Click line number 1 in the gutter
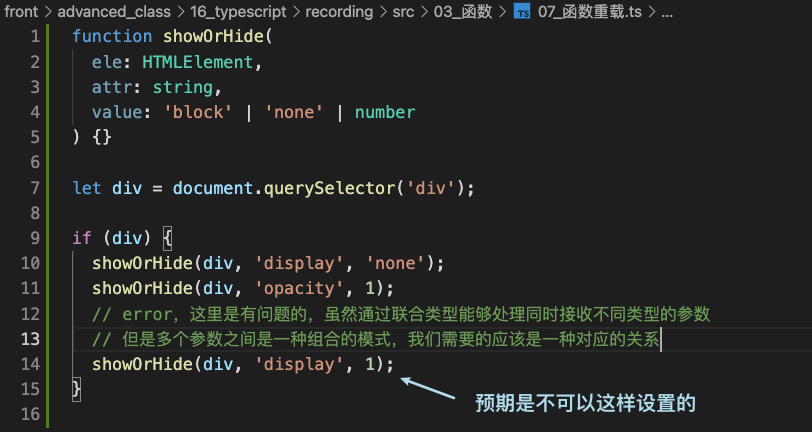Viewport: 812px width, 432px height. click(x=35, y=37)
